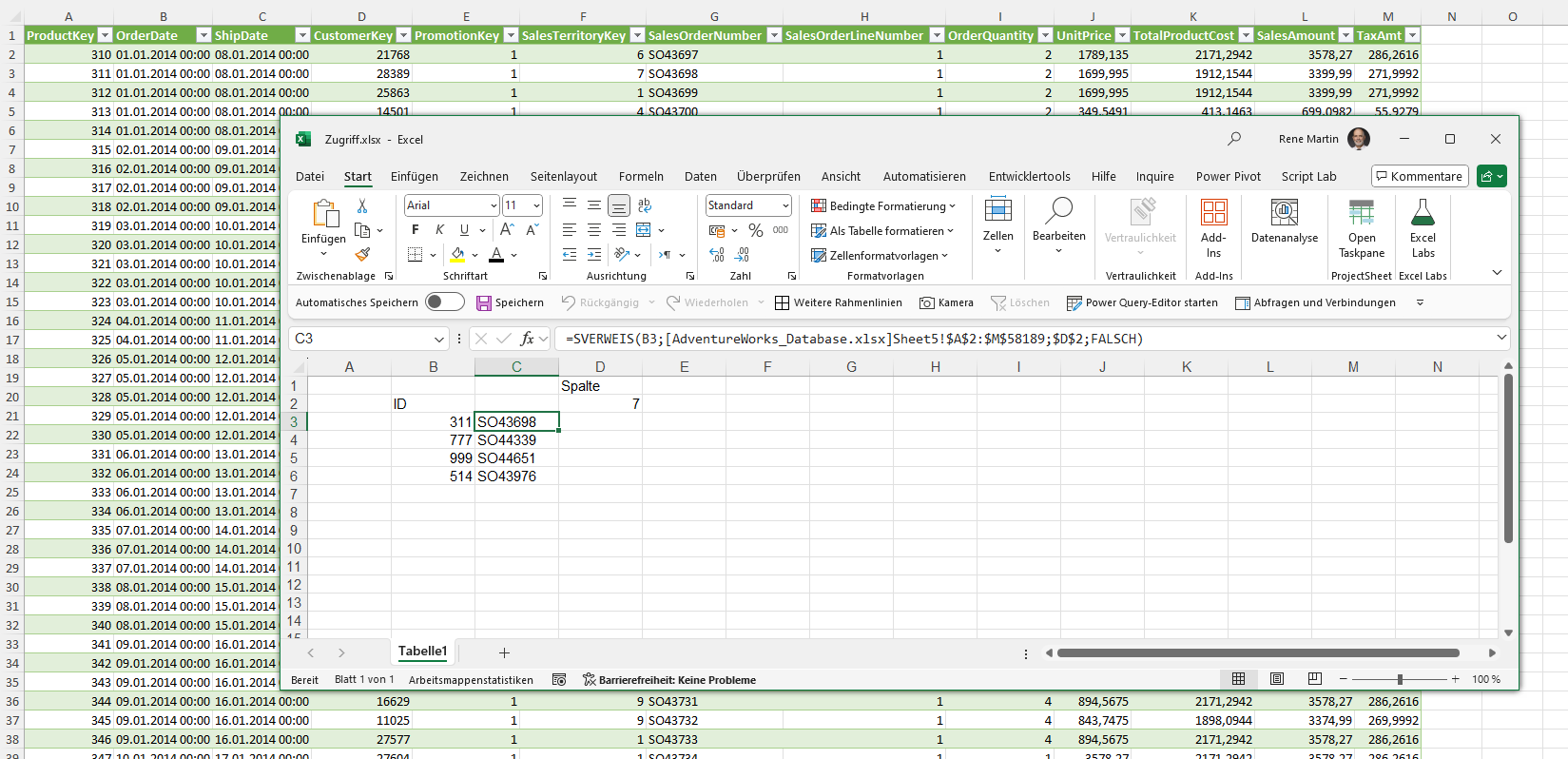Open the Arial font name dropdown
Image resolution: width=1568 pixels, height=759 pixels.
[x=494, y=205]
